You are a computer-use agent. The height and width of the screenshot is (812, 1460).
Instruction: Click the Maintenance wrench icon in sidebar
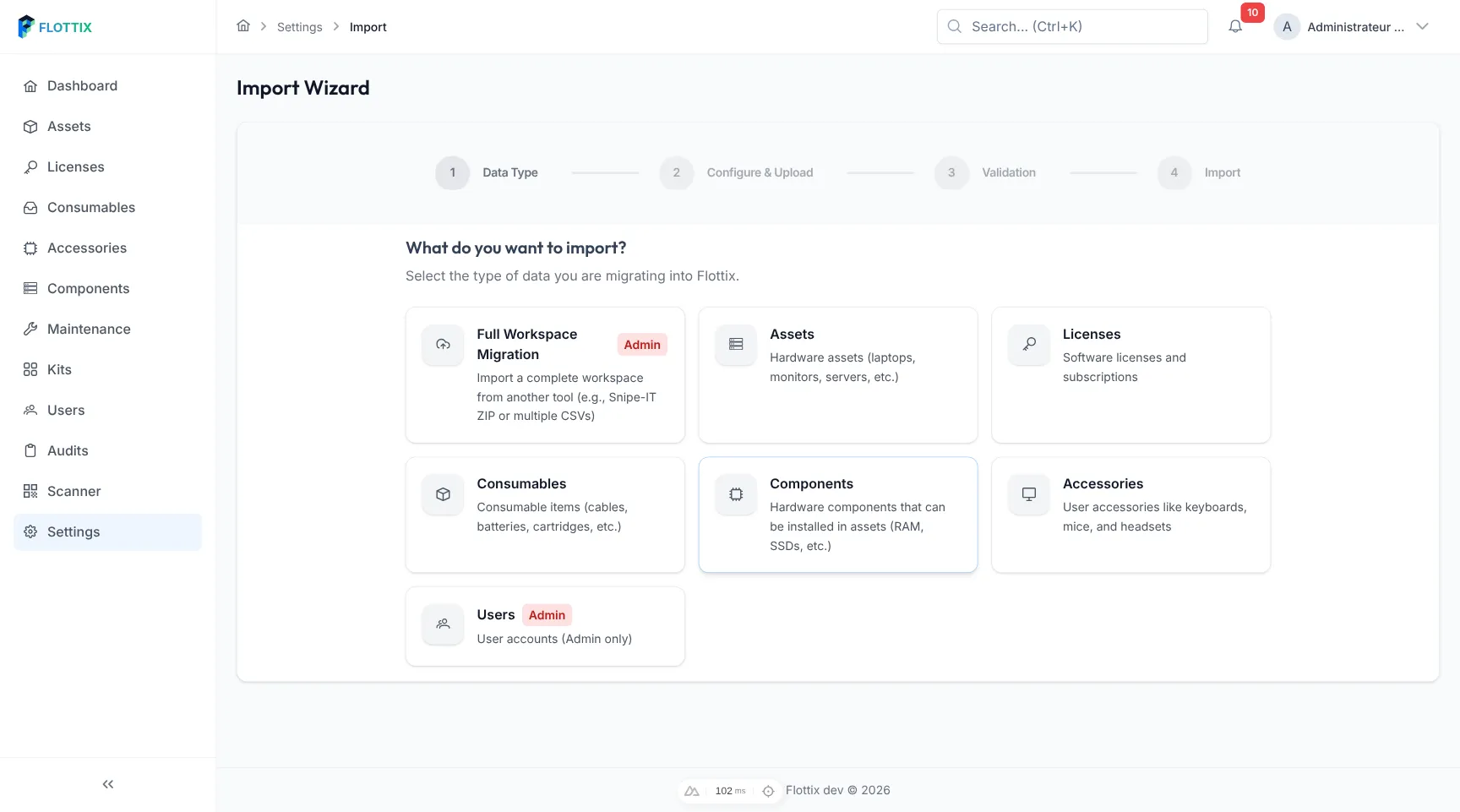pyautogui.click(x=30, y=330)
